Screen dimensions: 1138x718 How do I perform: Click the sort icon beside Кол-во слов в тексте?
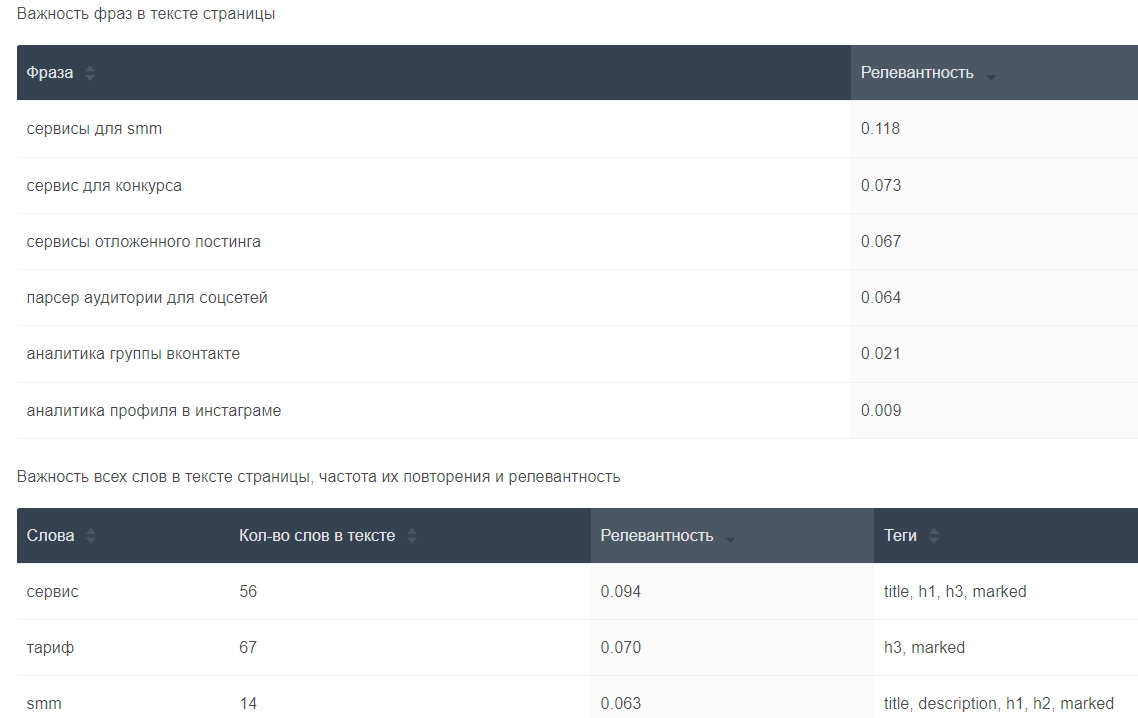[x=412, y=536]
